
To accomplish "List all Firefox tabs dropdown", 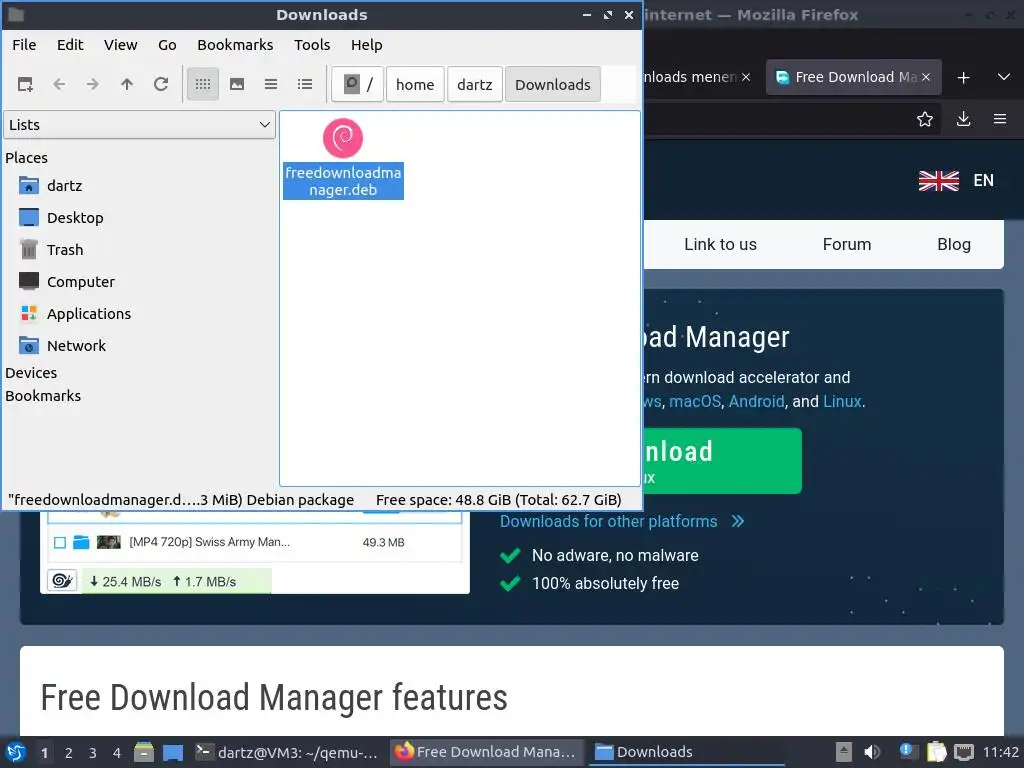I will [1004, 77].
